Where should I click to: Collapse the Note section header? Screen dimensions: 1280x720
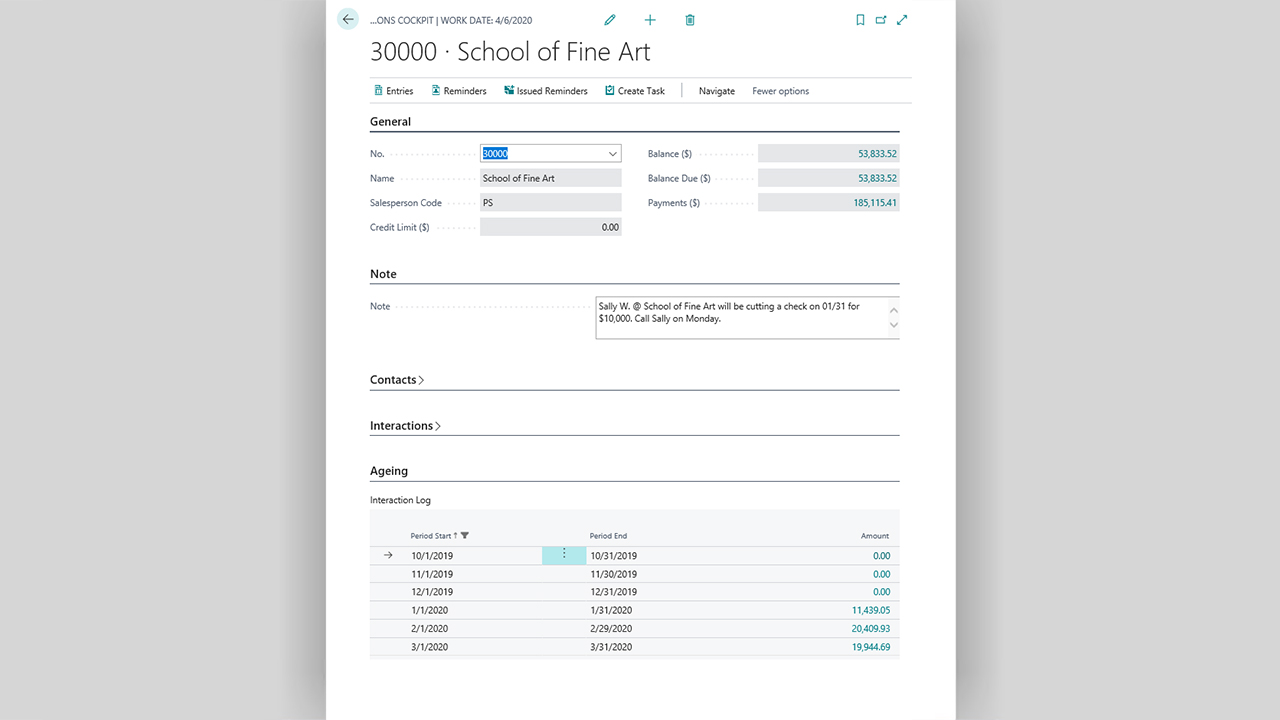[383, 274]
